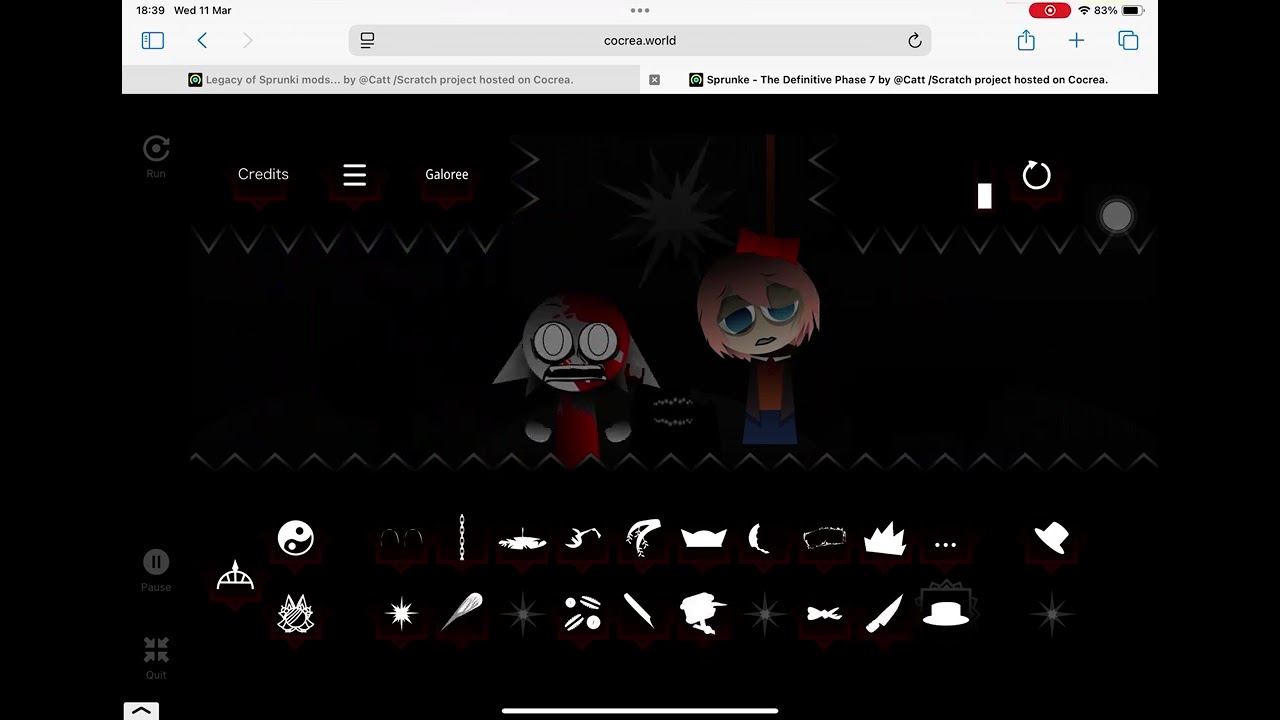Select the dim star slot beside the fedora column
This screenshot has width=1280, height=720.
[1051, 613]
